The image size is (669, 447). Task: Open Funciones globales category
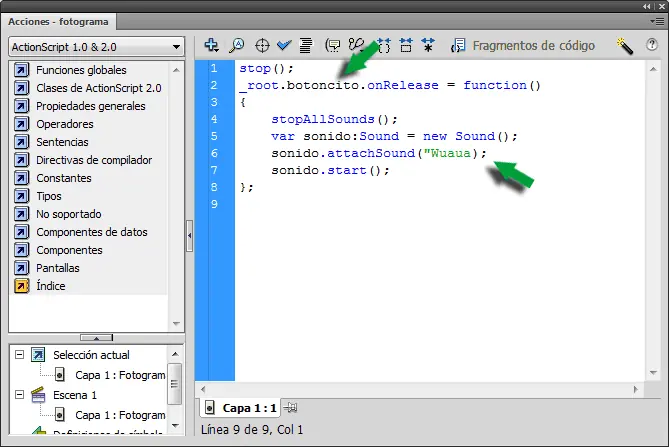click(81, 70)
